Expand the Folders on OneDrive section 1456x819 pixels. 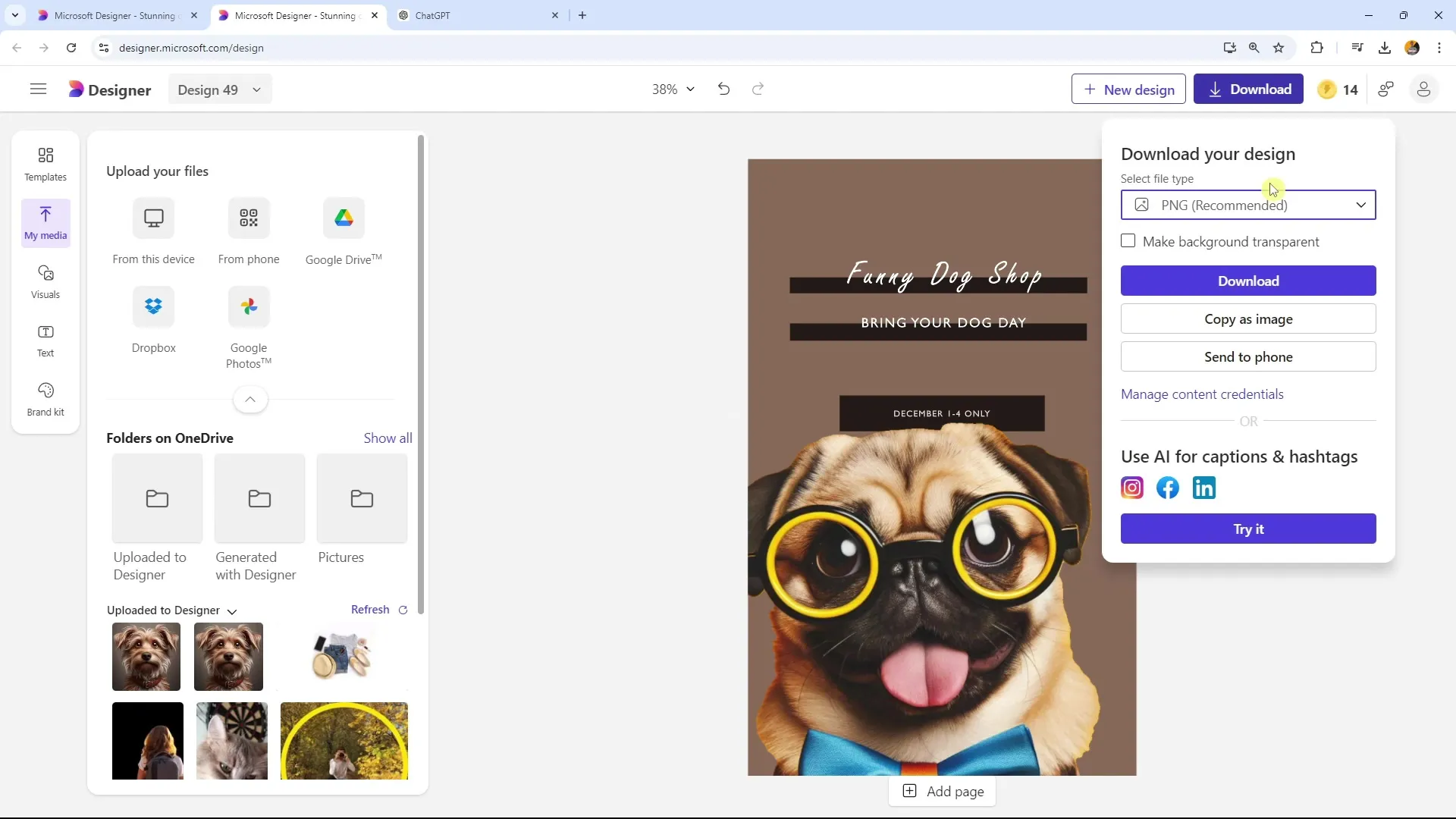click(x=386, y=438)
